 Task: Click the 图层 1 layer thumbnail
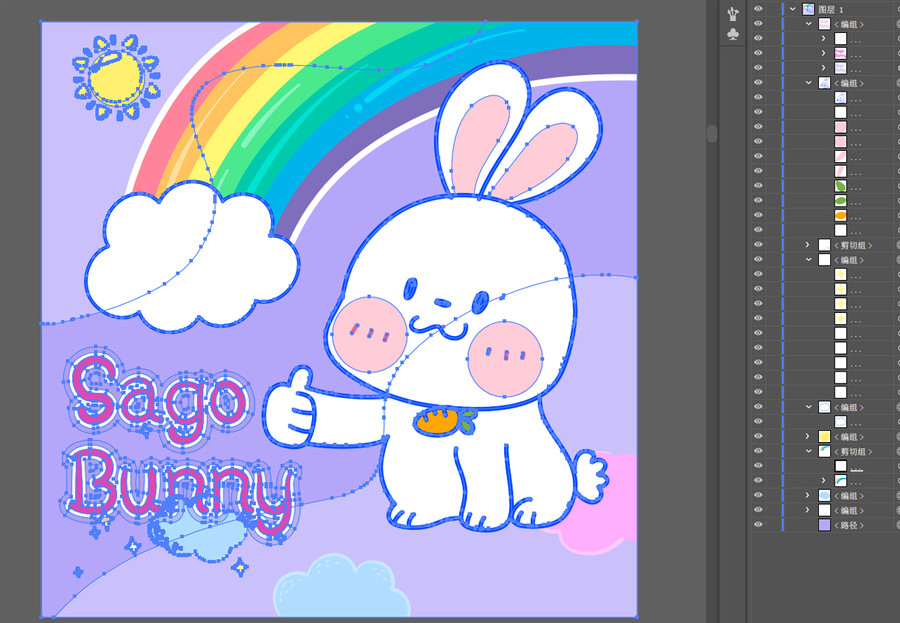point(808,9)
